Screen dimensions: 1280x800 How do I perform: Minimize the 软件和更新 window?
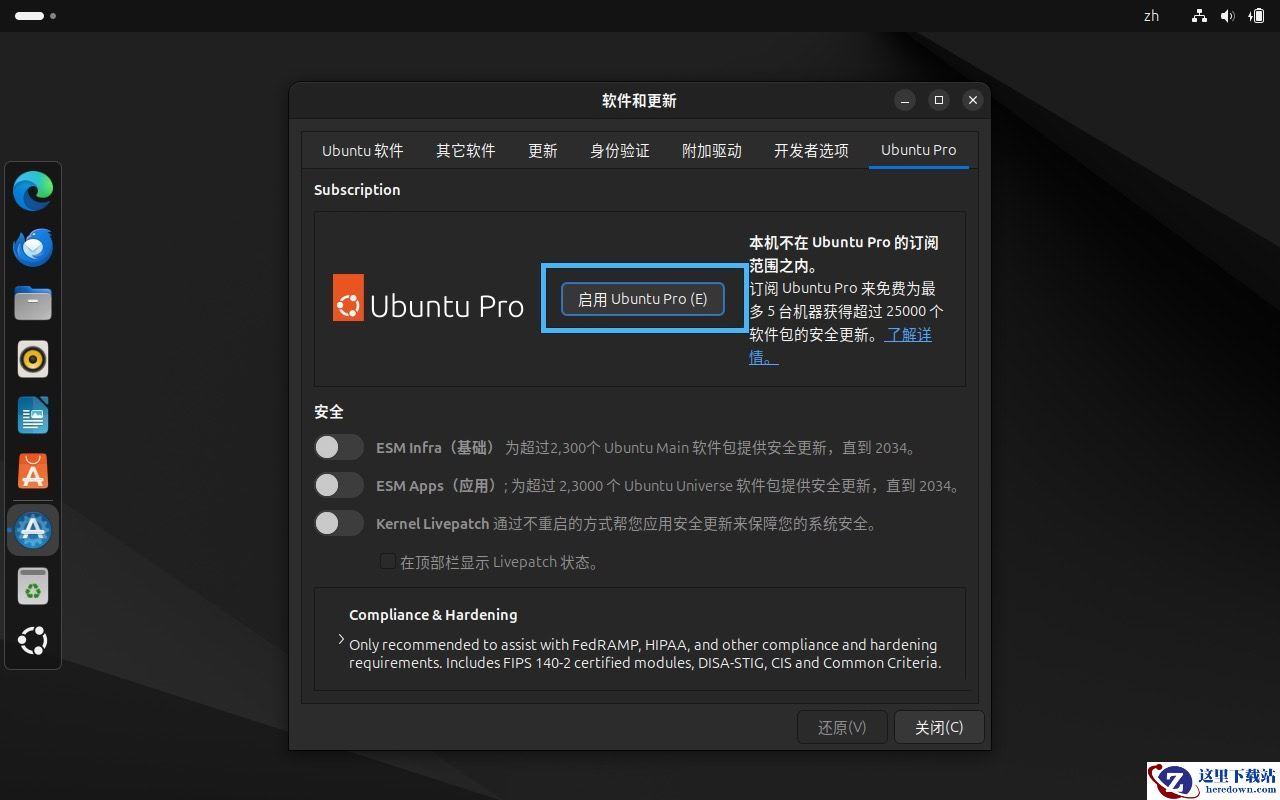[x=905, y=100]
